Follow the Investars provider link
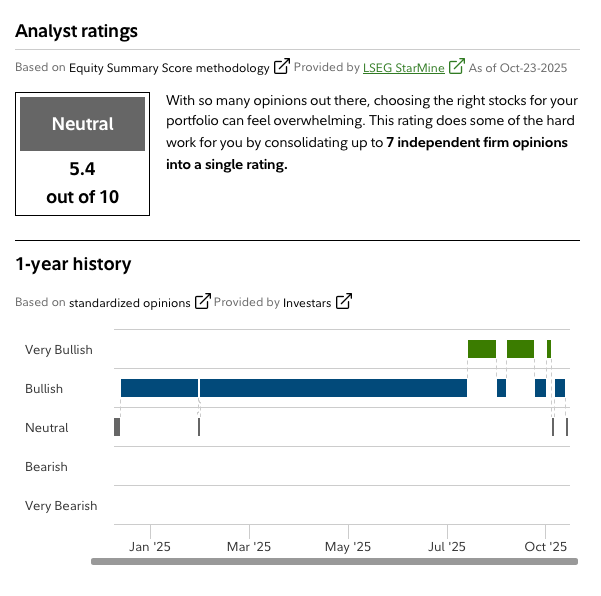601x596 pixels. (307, 302)
